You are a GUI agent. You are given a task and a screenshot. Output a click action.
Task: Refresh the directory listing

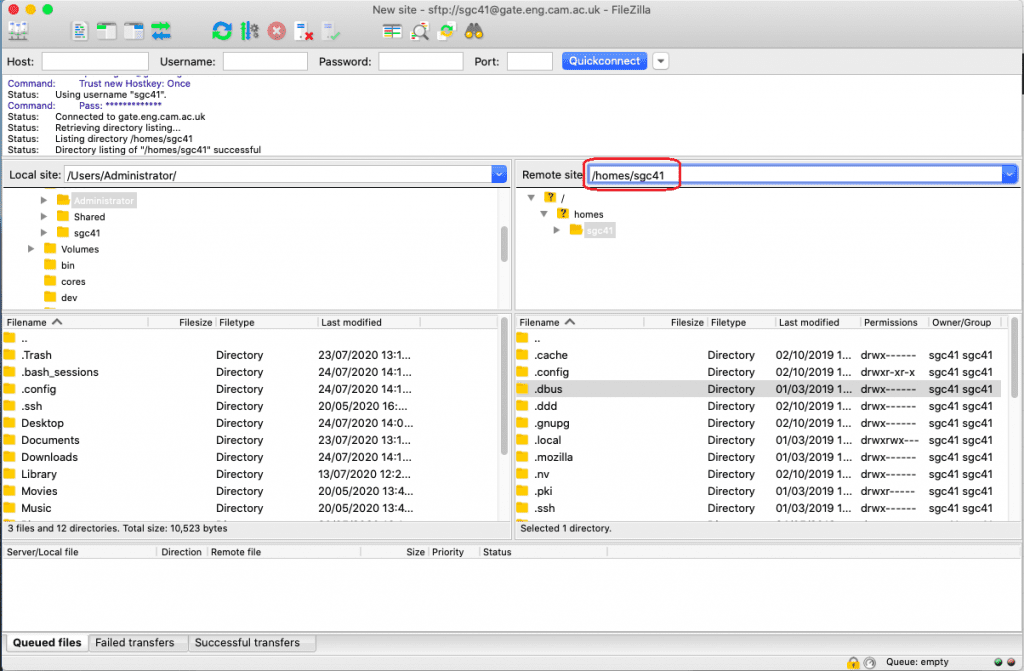click(222, 30)
